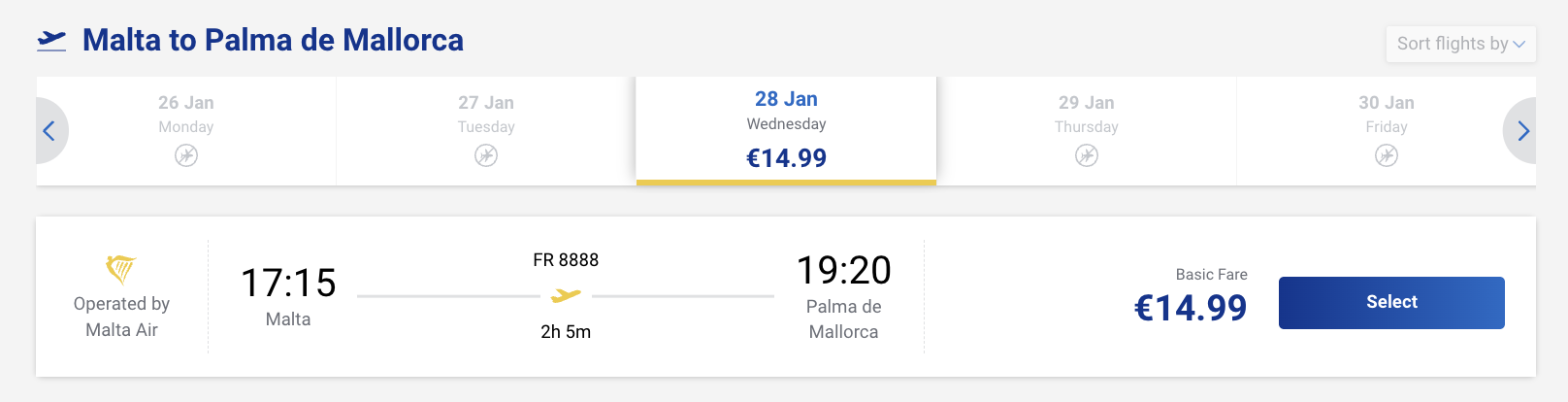Click the Palma de Mallorca destination label
Viewport: 1568px width, 402px height.
click(843, 319)
